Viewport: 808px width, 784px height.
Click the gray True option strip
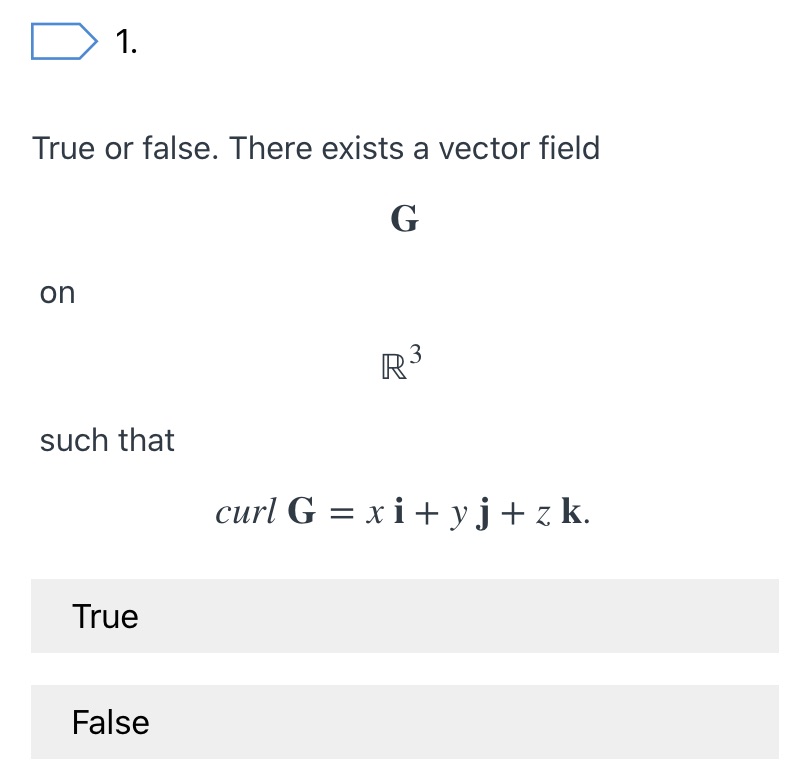(x=404, y=617)
